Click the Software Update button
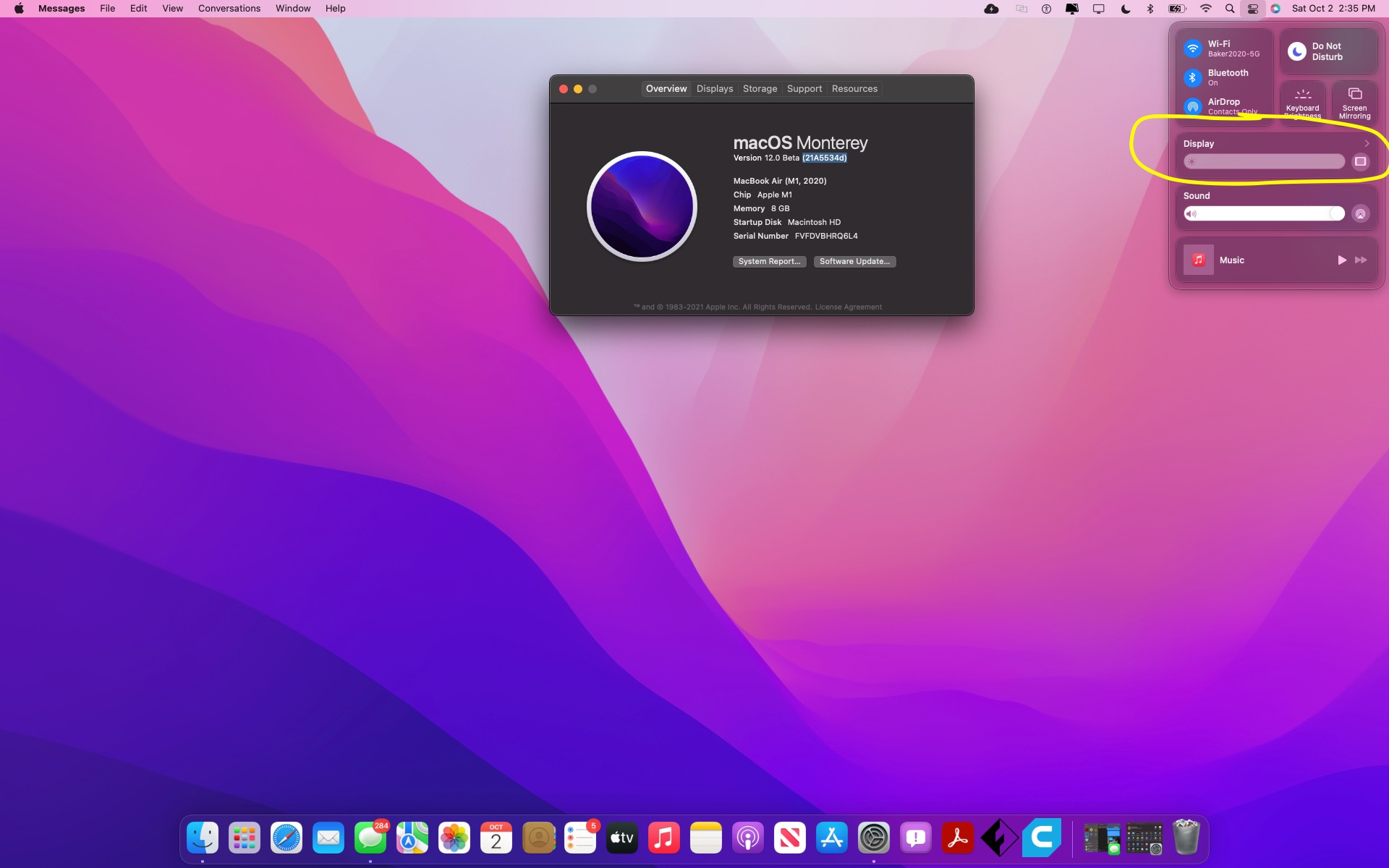 click(854, 262)
